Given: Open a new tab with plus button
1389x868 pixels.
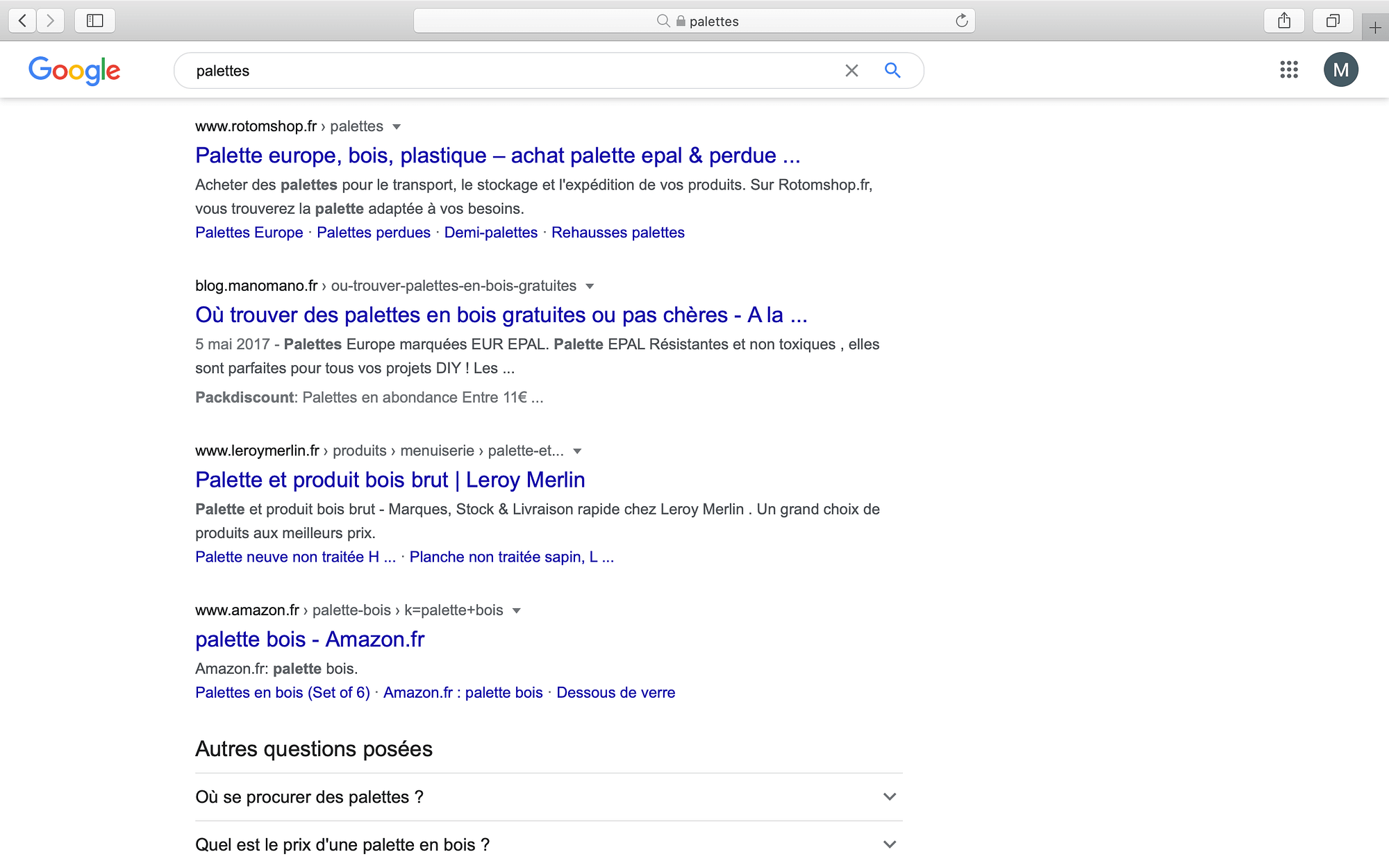Looking at the screenshot, I should [1375, 28].
